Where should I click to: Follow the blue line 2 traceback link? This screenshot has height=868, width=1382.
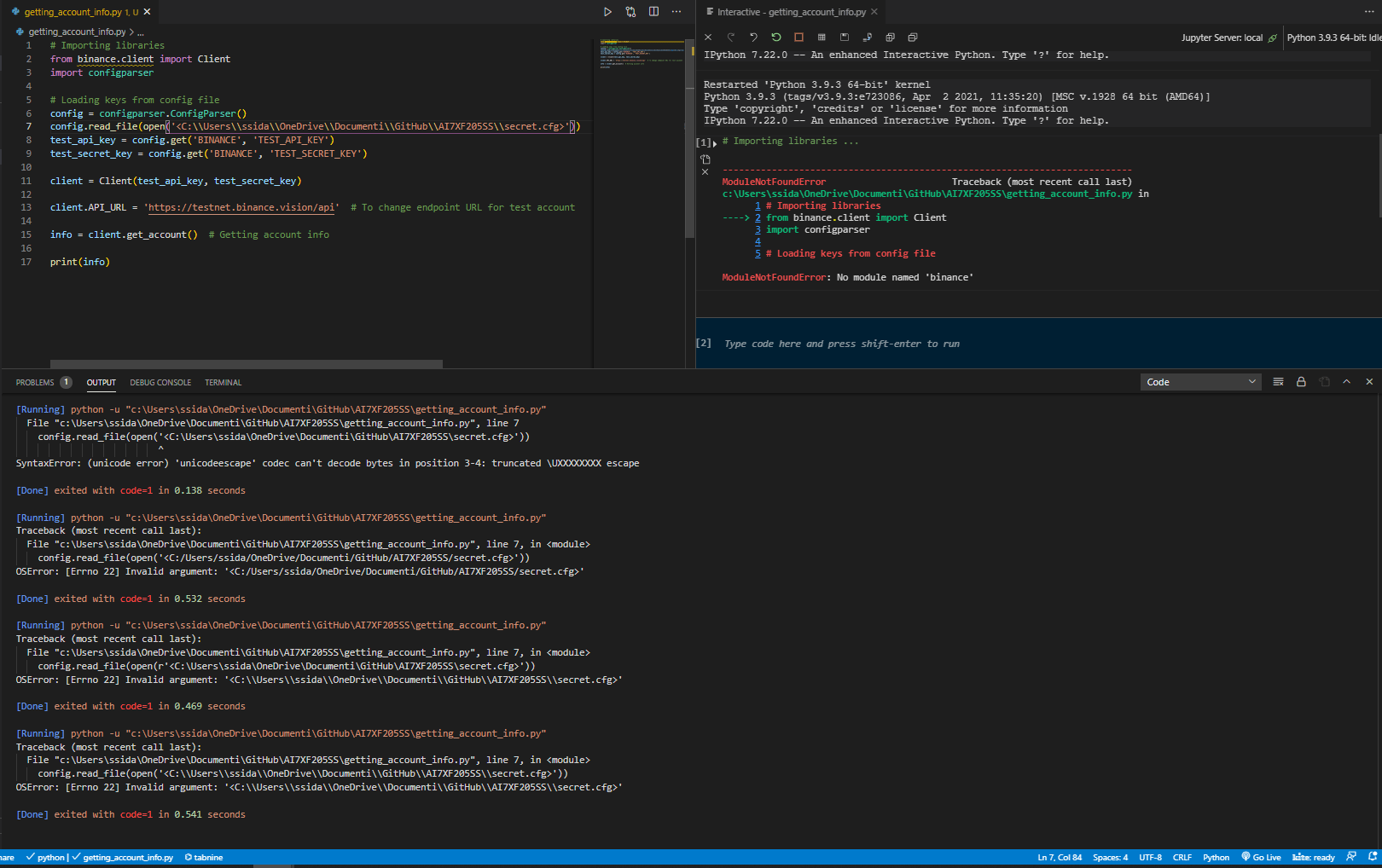click(758, 217)
